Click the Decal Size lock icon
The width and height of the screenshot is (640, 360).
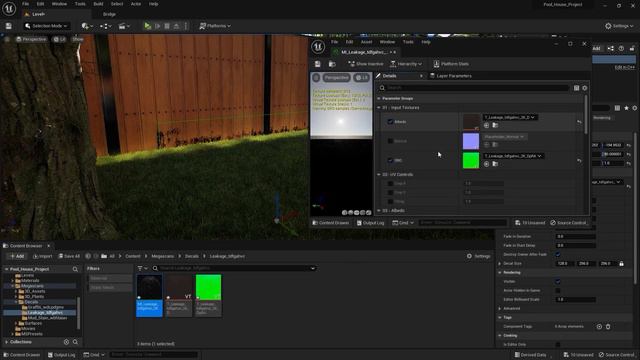[x=621, y=263]
